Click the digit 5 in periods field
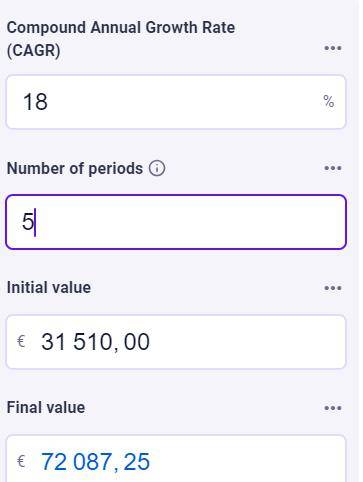 [x=28, y=222]
